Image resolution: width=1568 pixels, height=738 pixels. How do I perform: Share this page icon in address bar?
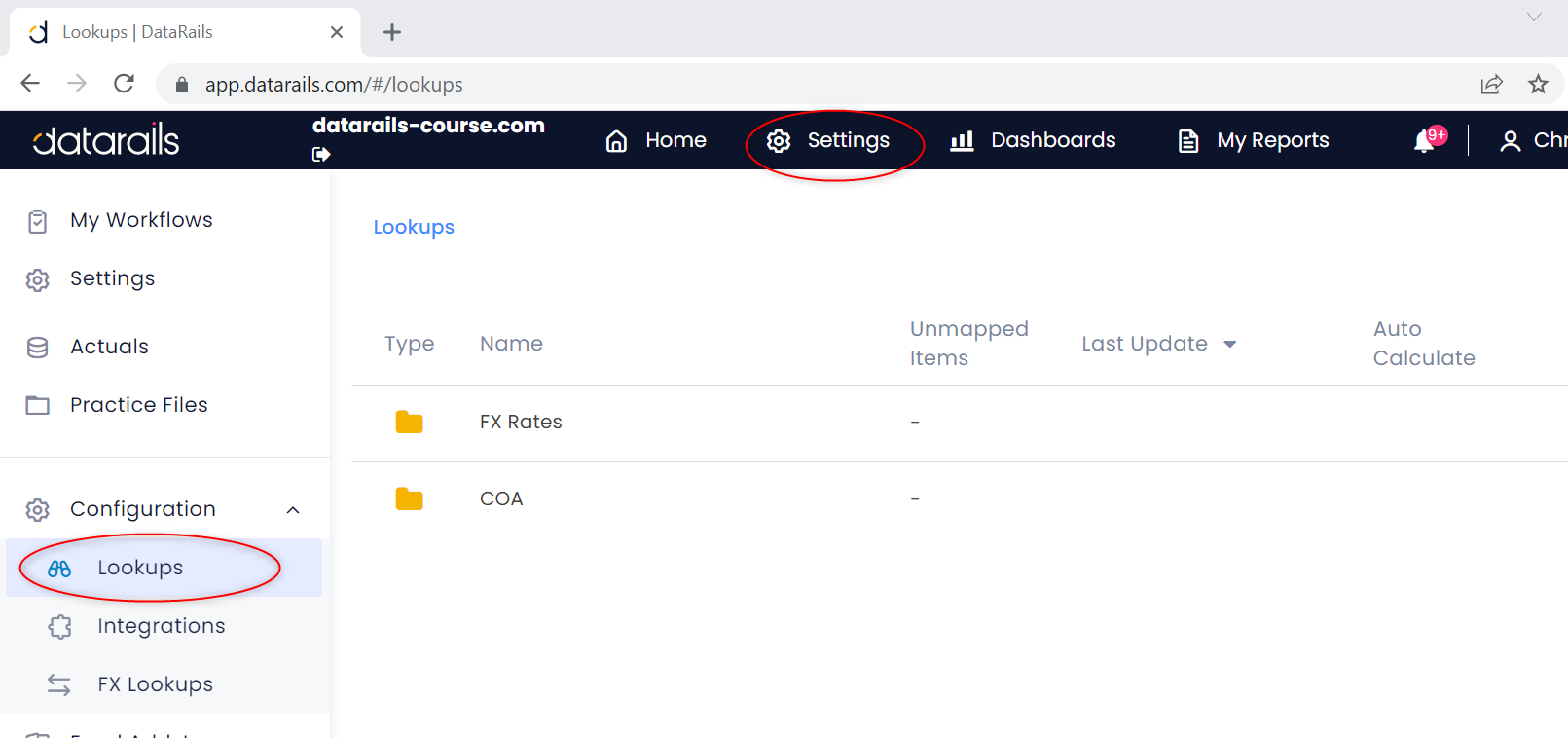[1491, 85]
